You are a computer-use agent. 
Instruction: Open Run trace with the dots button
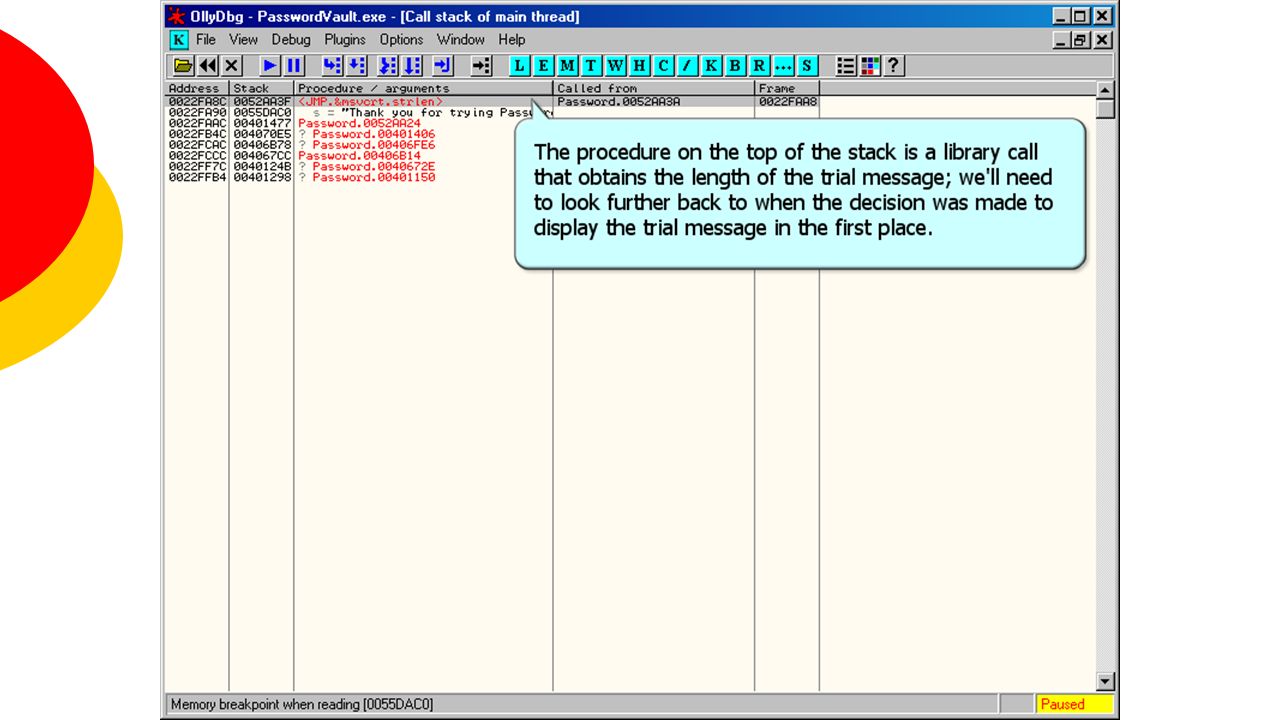click(x=784, y=66)
